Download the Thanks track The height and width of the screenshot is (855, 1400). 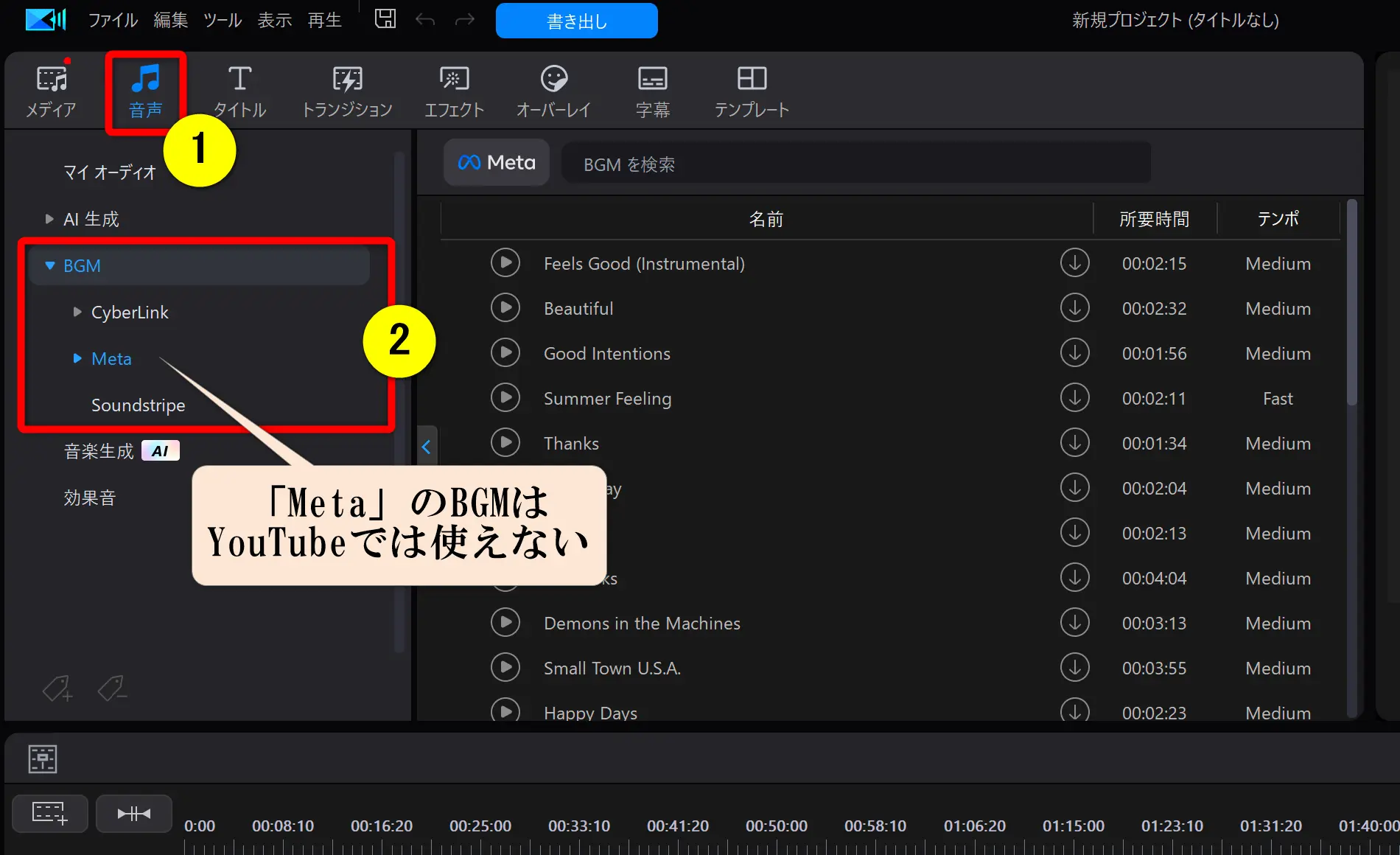click(x=1074, y=443)
